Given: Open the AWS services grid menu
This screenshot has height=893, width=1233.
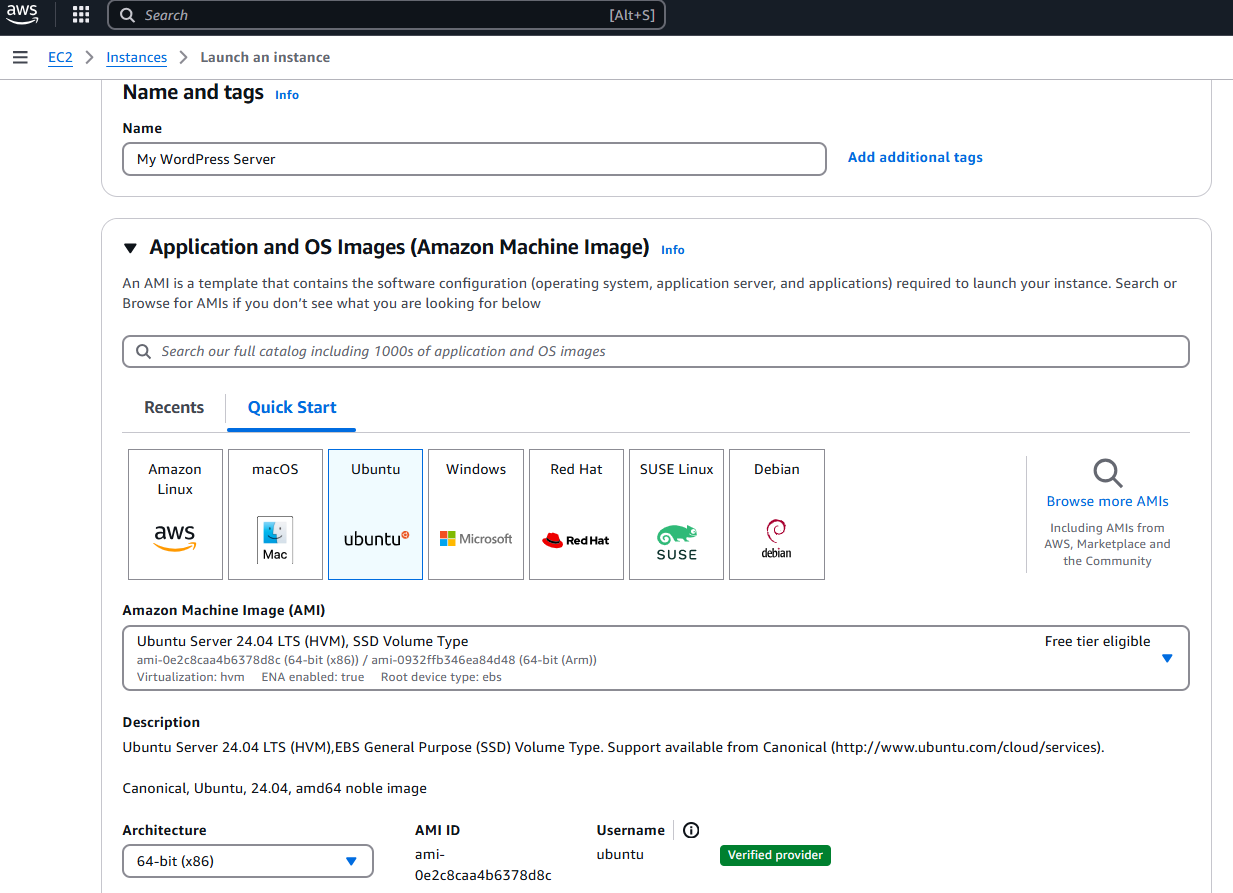Looking at the screenshot, I should 81,15.
